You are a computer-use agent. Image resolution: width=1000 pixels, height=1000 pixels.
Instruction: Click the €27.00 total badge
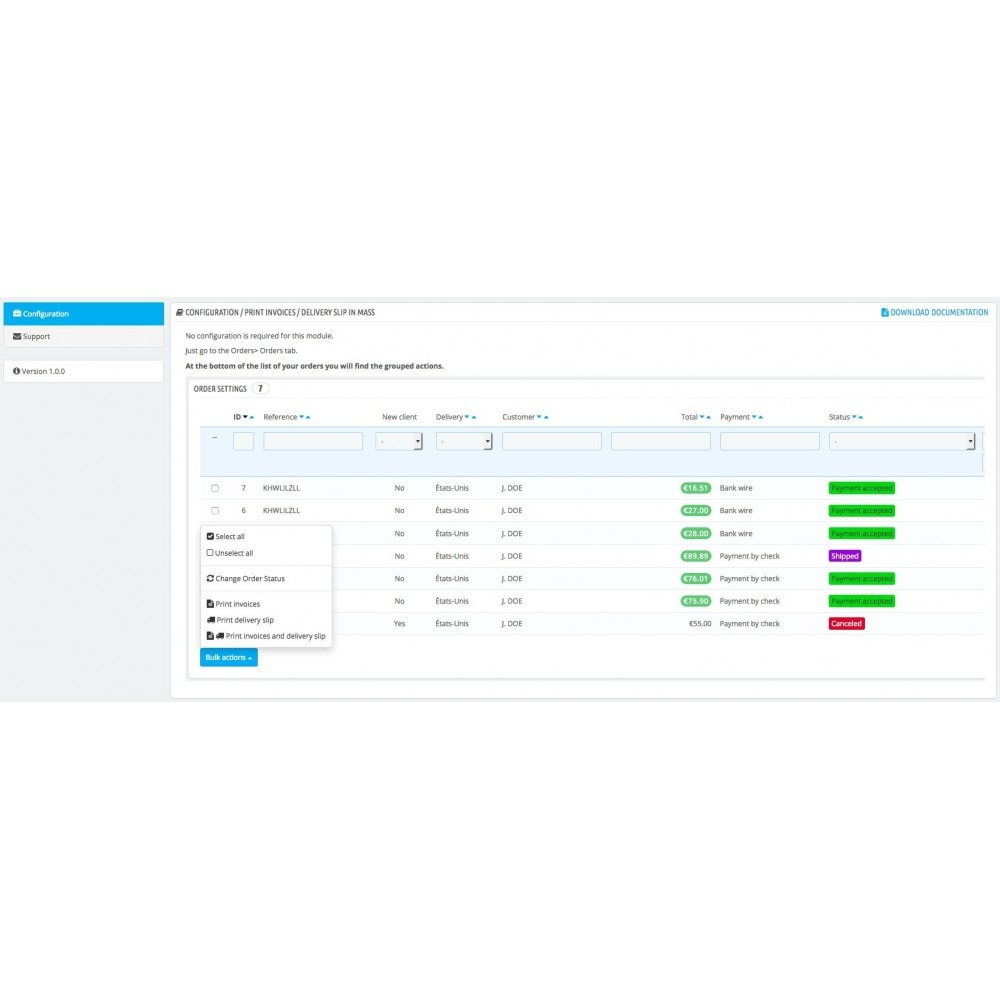(x=696, y=511)
